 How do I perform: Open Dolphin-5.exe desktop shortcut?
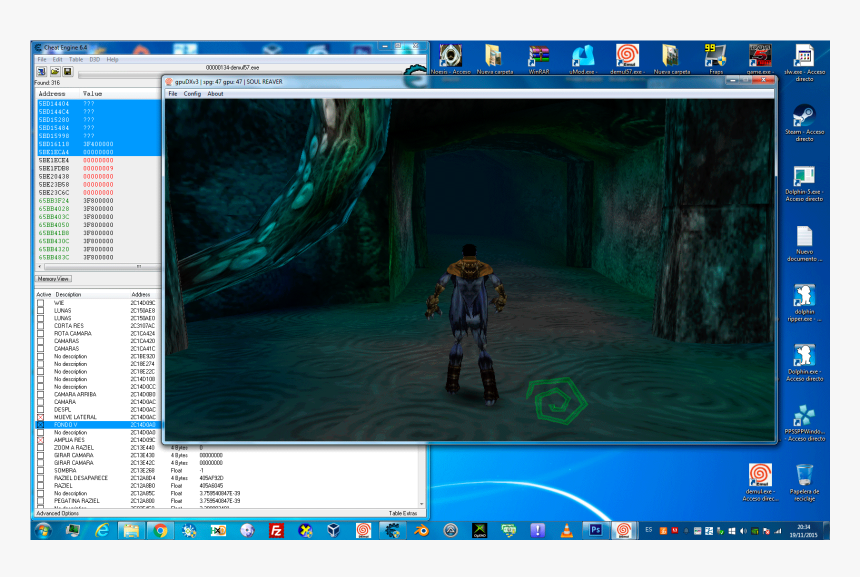[804, 184]
